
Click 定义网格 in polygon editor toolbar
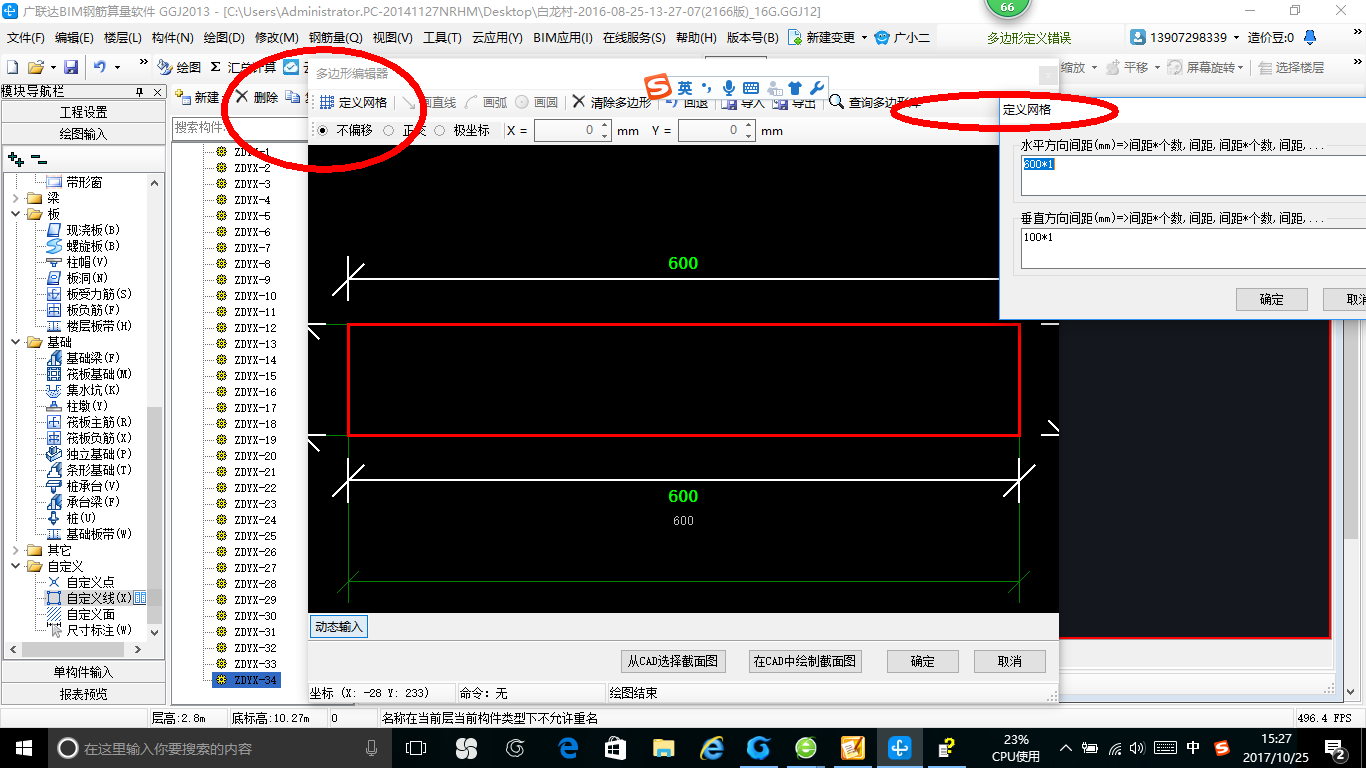(x=353, y=102)
